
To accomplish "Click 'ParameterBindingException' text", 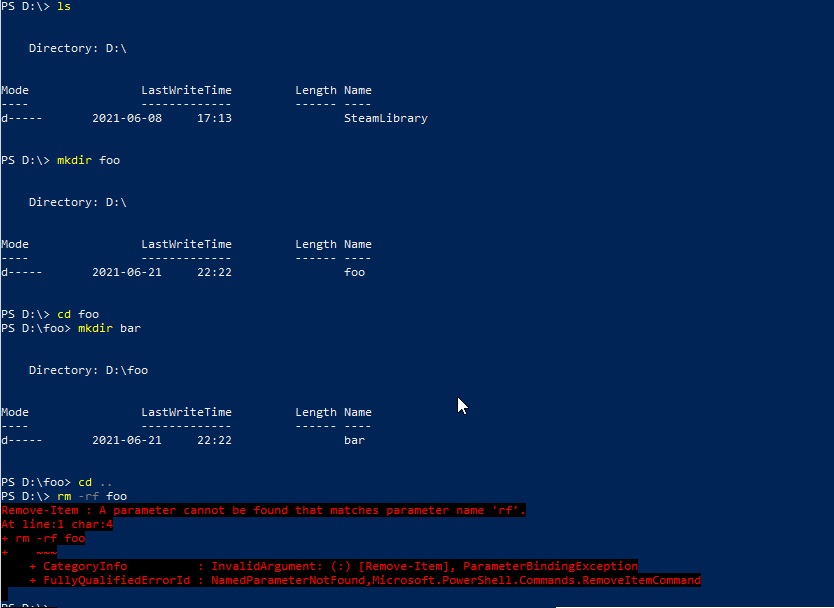I will coord(551,567).
